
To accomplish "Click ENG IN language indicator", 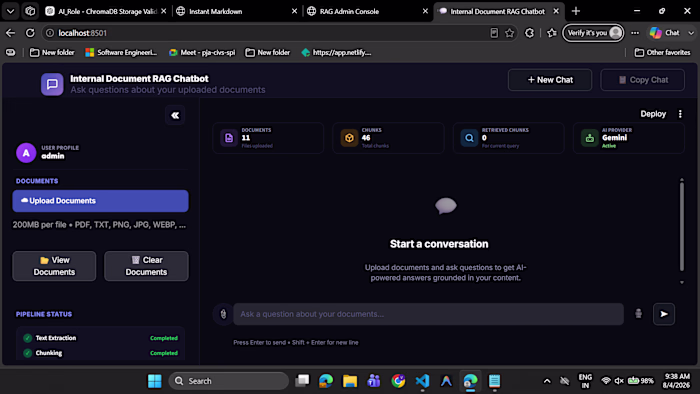I will pyautogui.click(x=585, y=381).
